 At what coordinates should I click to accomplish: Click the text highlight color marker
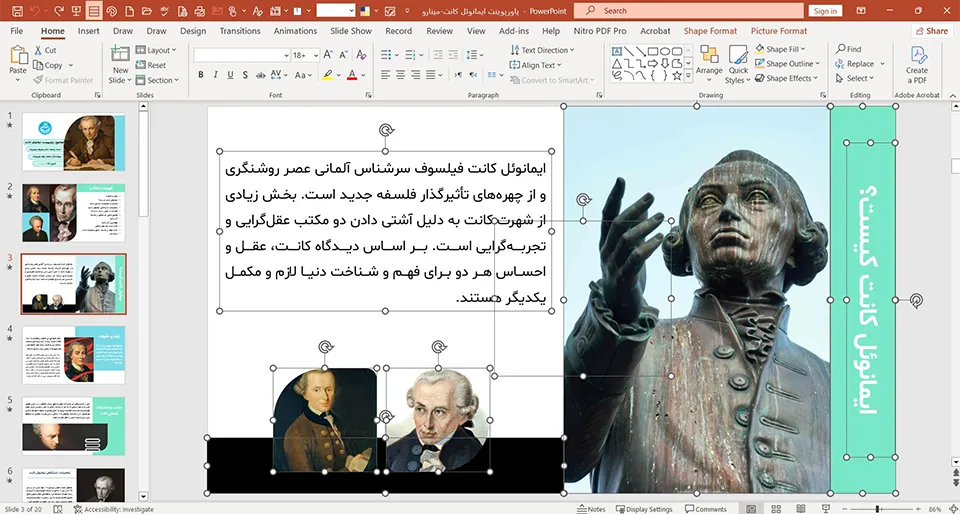pyautogui.click(x=328, y=75)
